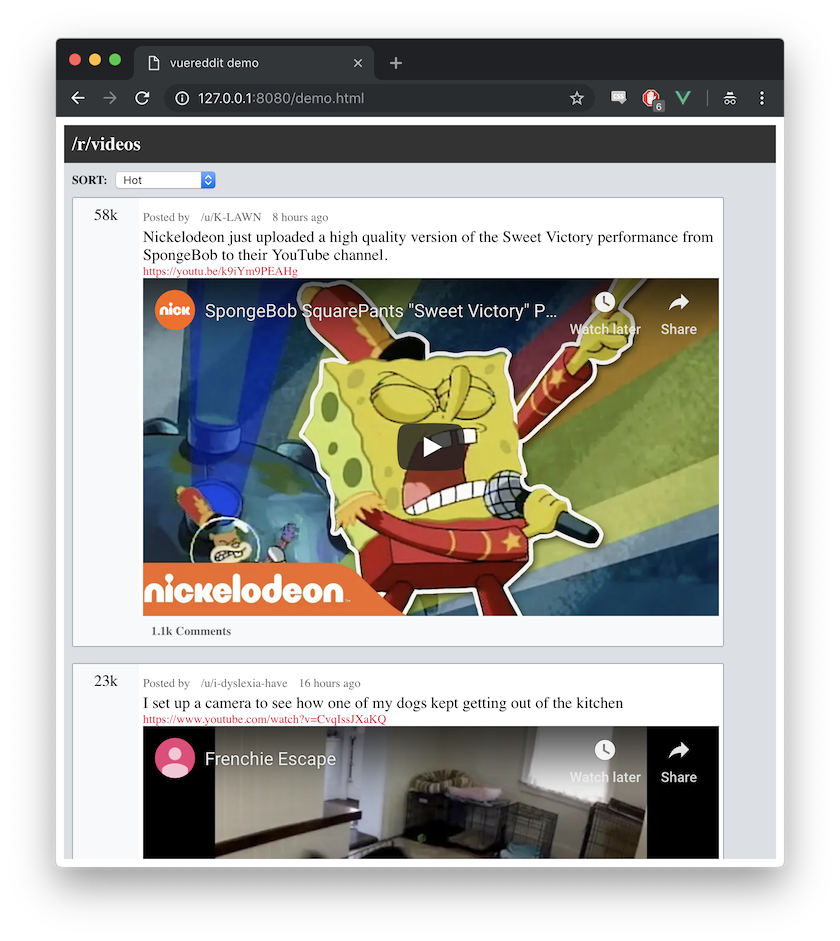Open the Chrome three-dot menu

(x=762, y=98)
